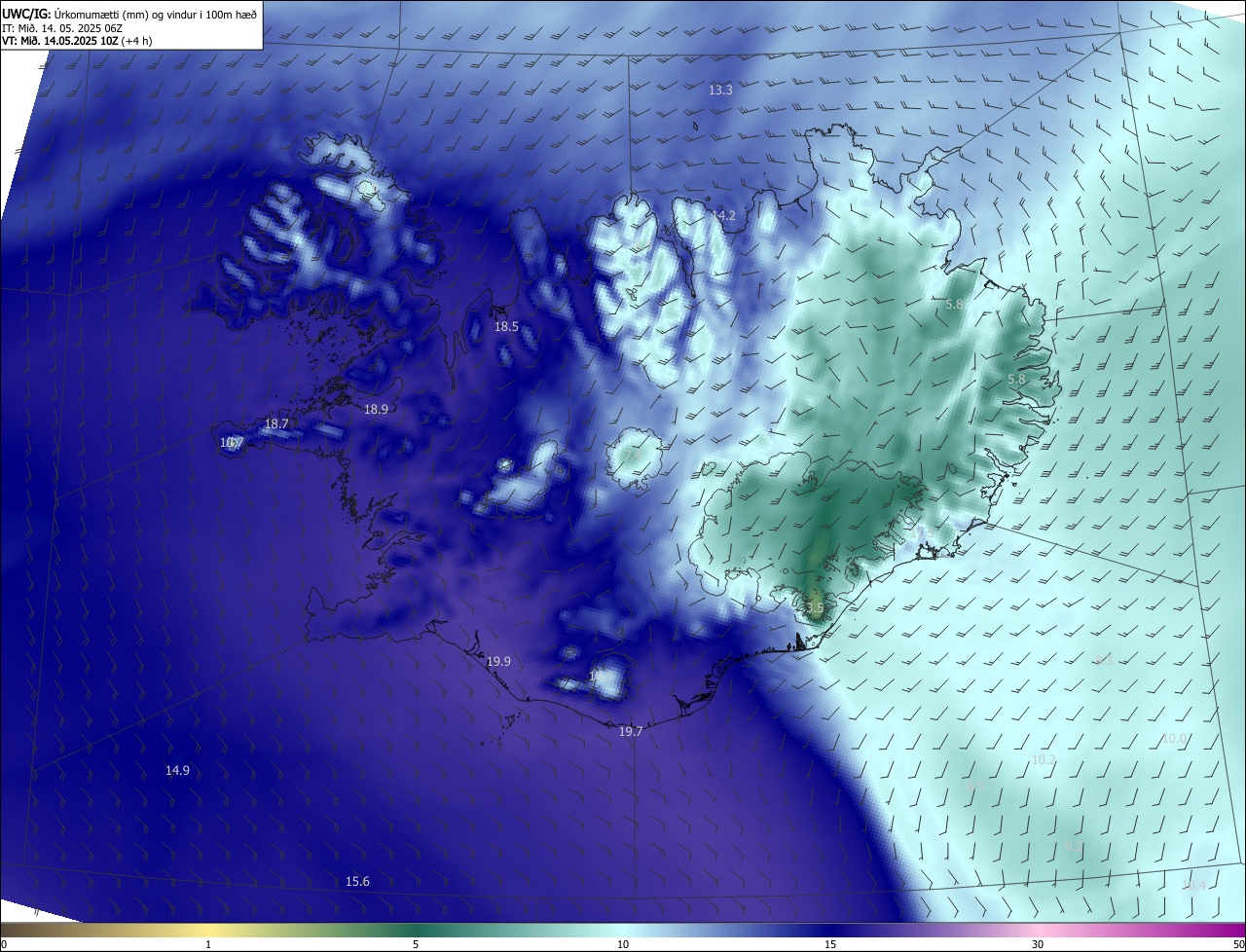Select the 15.6 value label

[357, 882]
